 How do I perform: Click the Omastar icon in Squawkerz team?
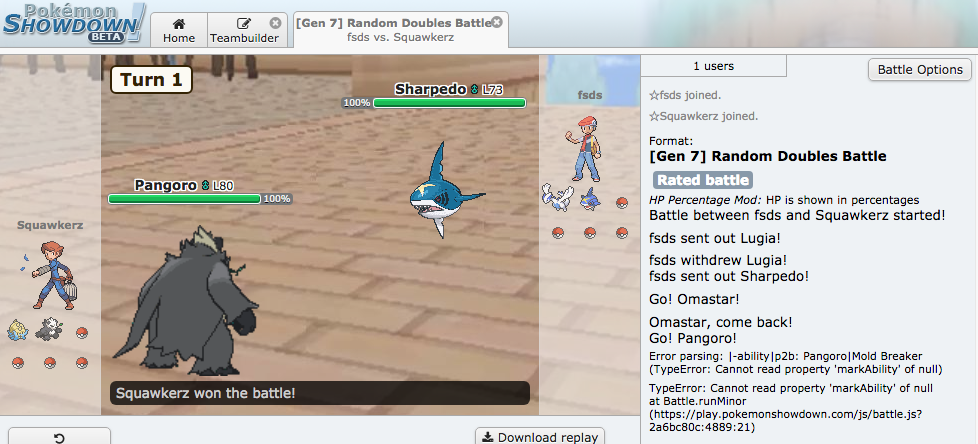(x=18, y=329)
